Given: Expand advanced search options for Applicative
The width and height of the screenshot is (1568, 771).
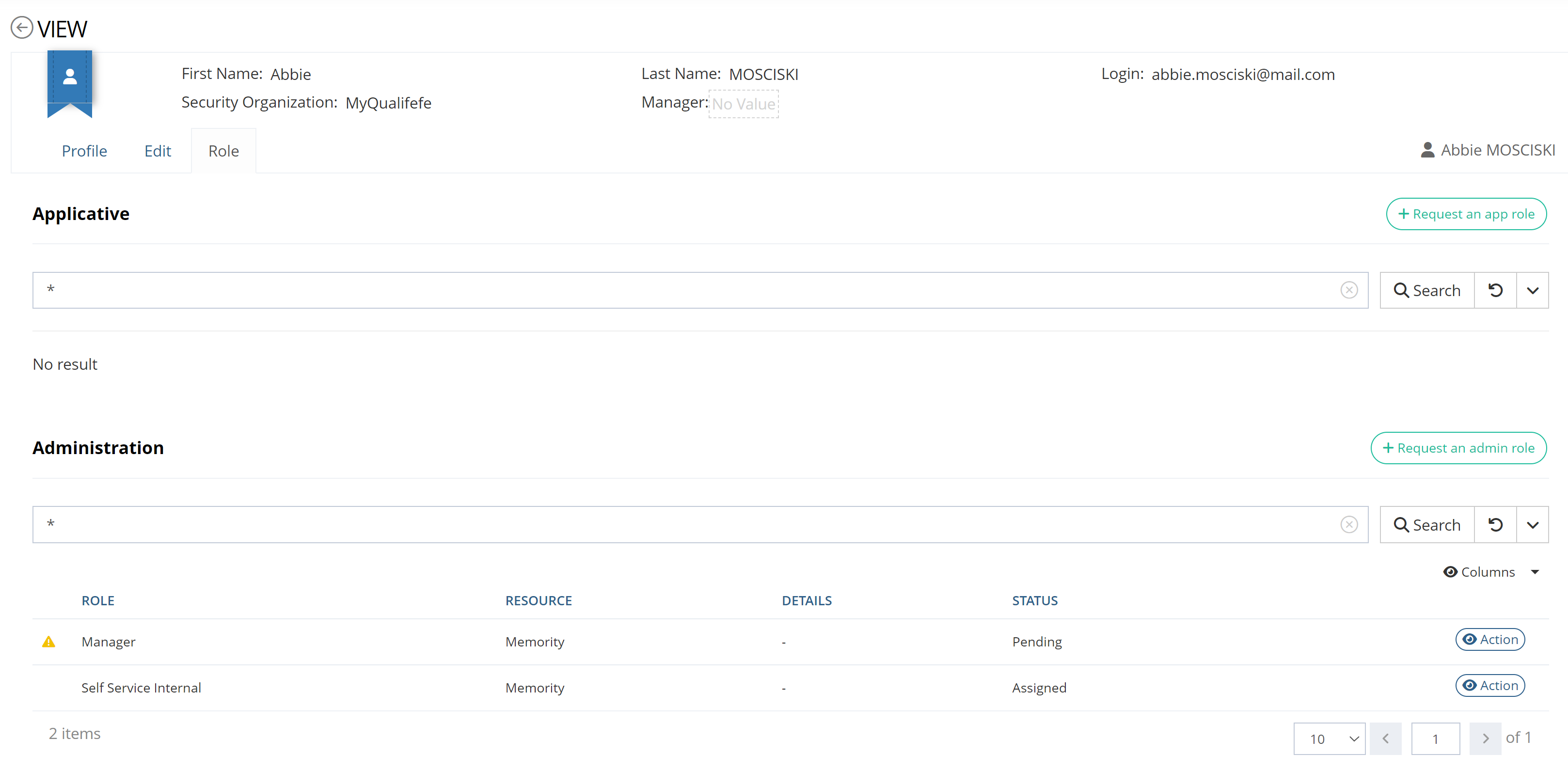Looking at the screenshot, I should coord(1532,290).
